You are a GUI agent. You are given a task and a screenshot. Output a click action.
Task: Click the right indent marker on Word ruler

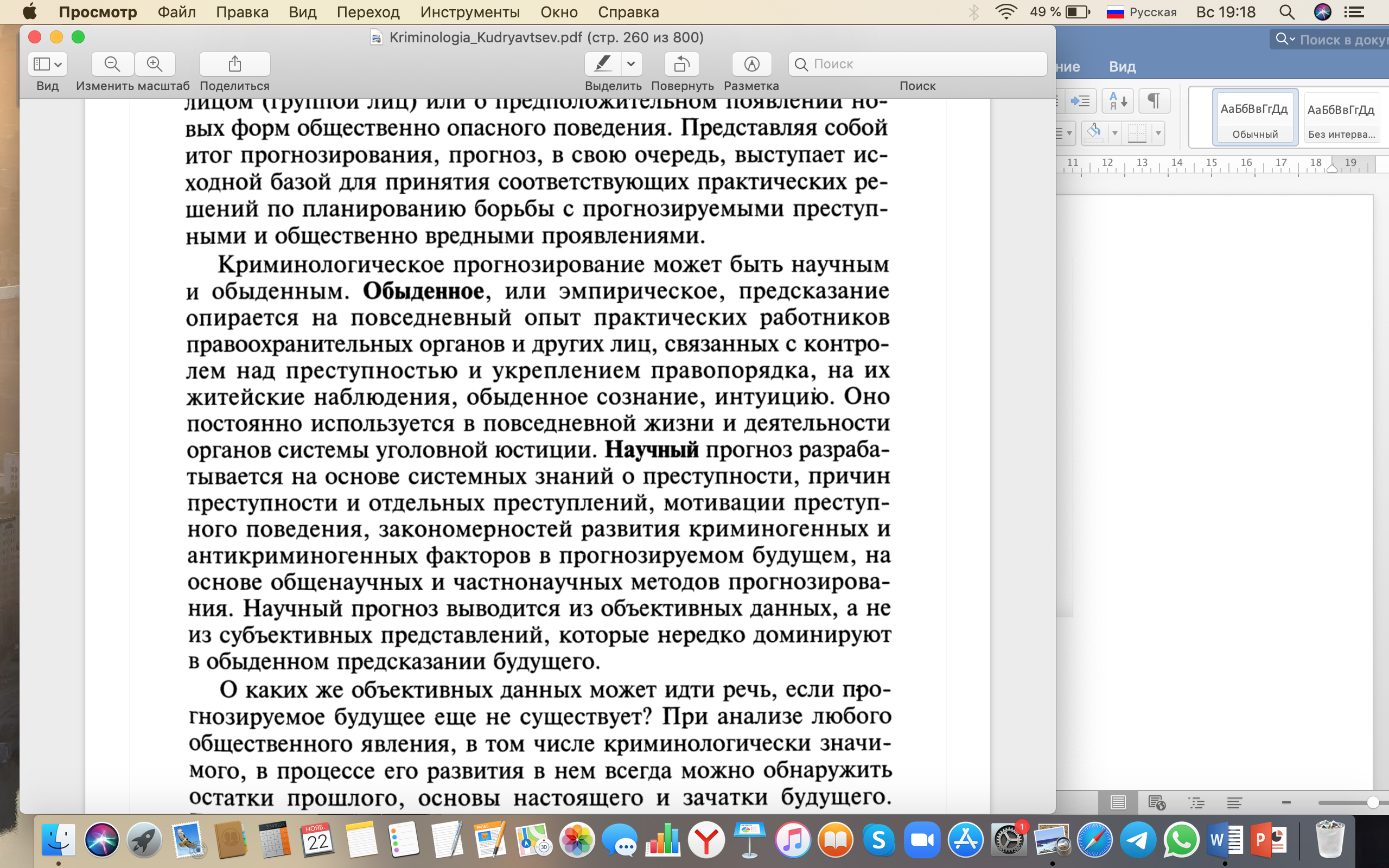pos(1331,168)
